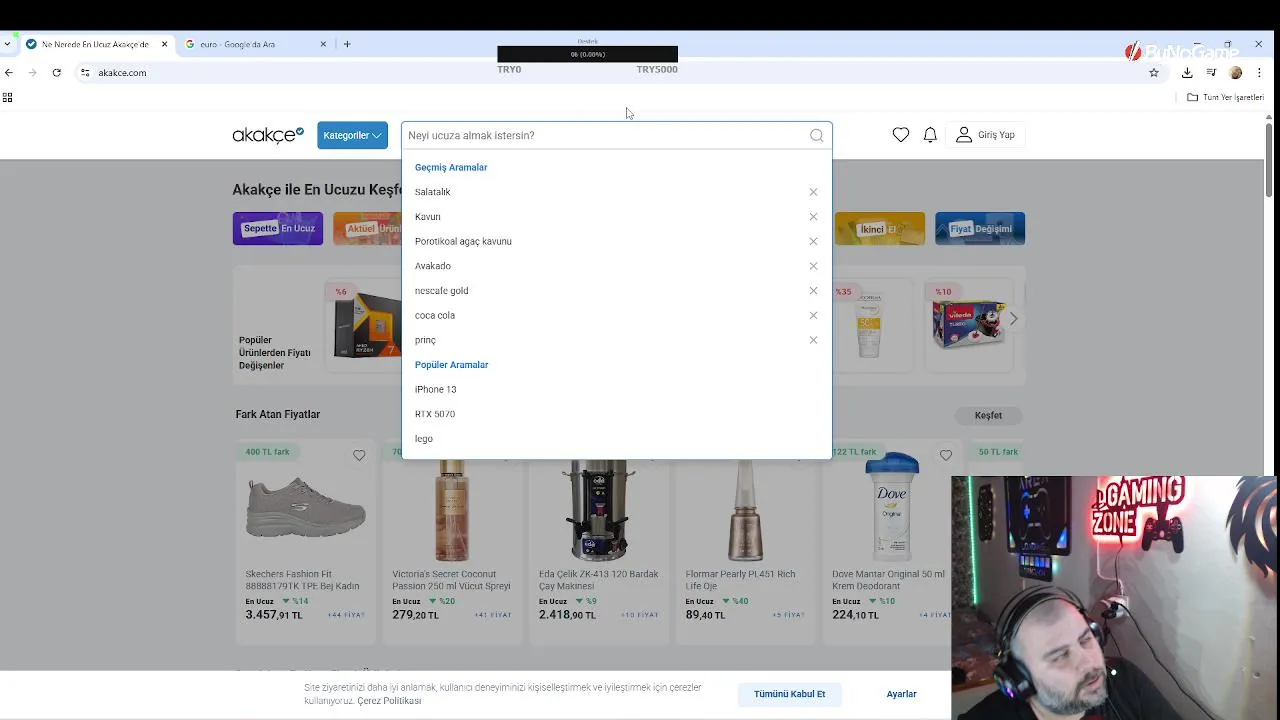
Task: Expand the Kategoriler dropdown
Action: (352, 135)
